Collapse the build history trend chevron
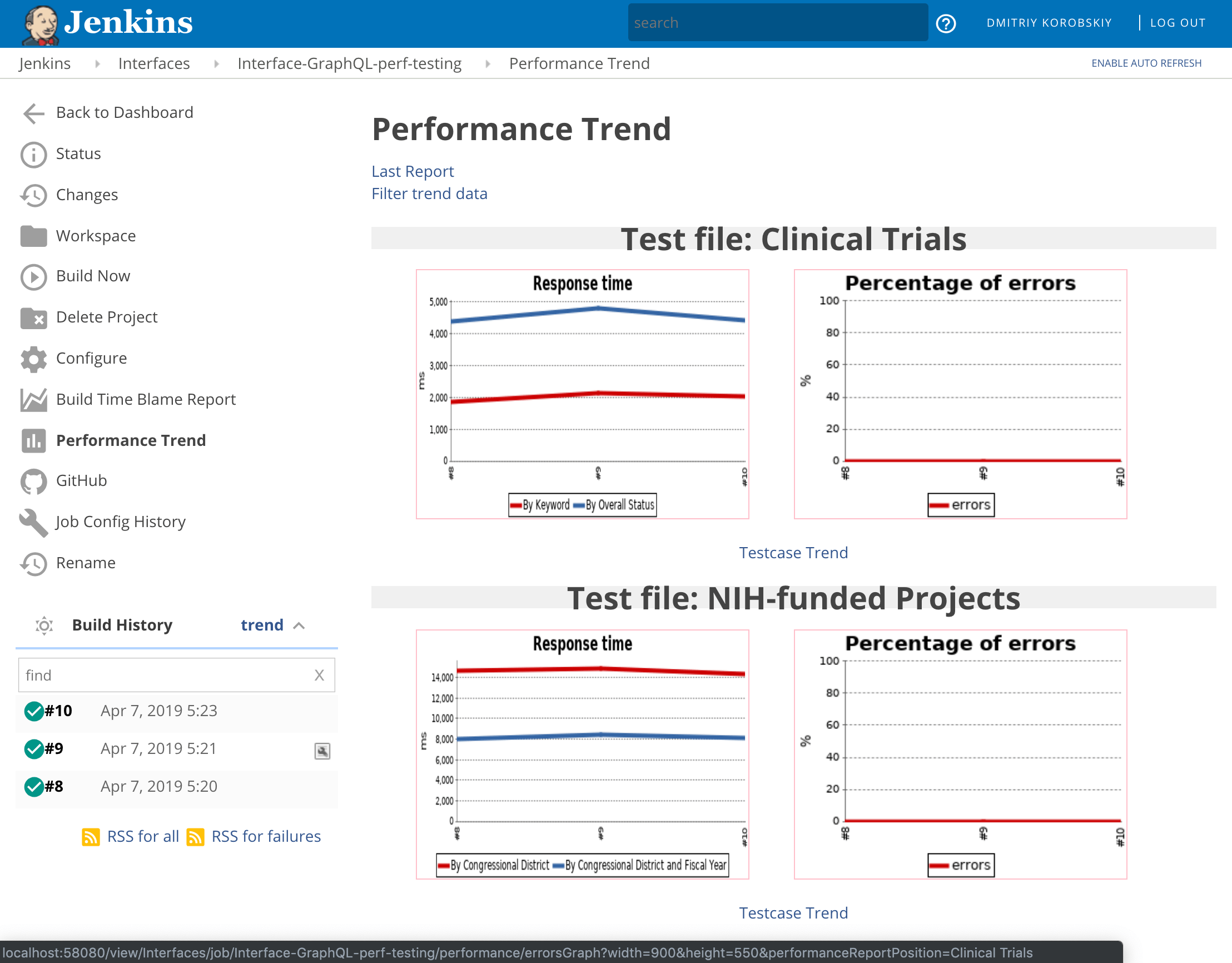 [300, 626]
